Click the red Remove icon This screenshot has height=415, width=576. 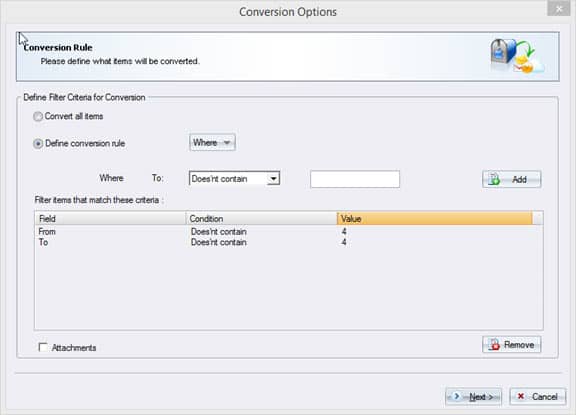point(494,344)
